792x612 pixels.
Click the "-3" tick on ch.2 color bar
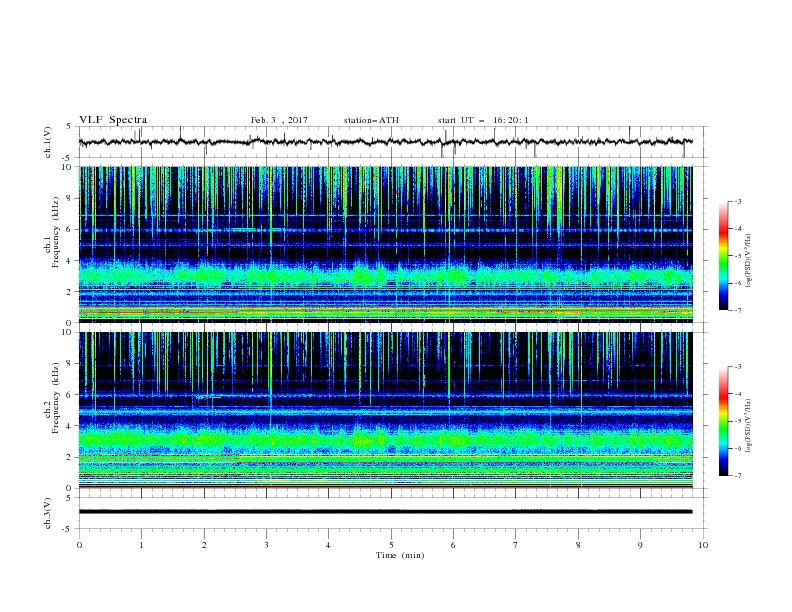[738, 367]
